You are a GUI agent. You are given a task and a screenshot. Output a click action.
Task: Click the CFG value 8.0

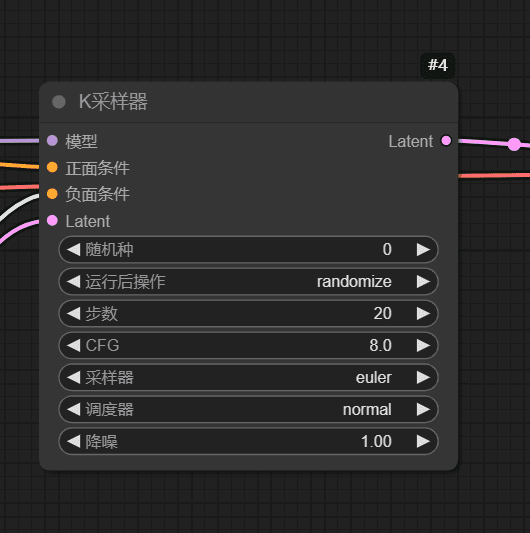(380, 345)
